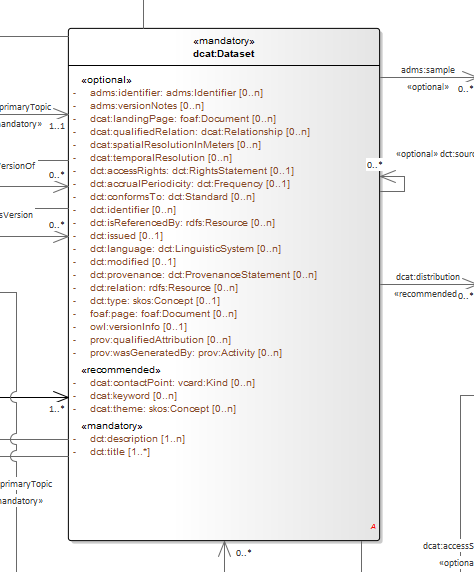Click the «recommended» label under dcat:distribution
Viewport: 474px width, 572px height.
[x=425, y=294]
